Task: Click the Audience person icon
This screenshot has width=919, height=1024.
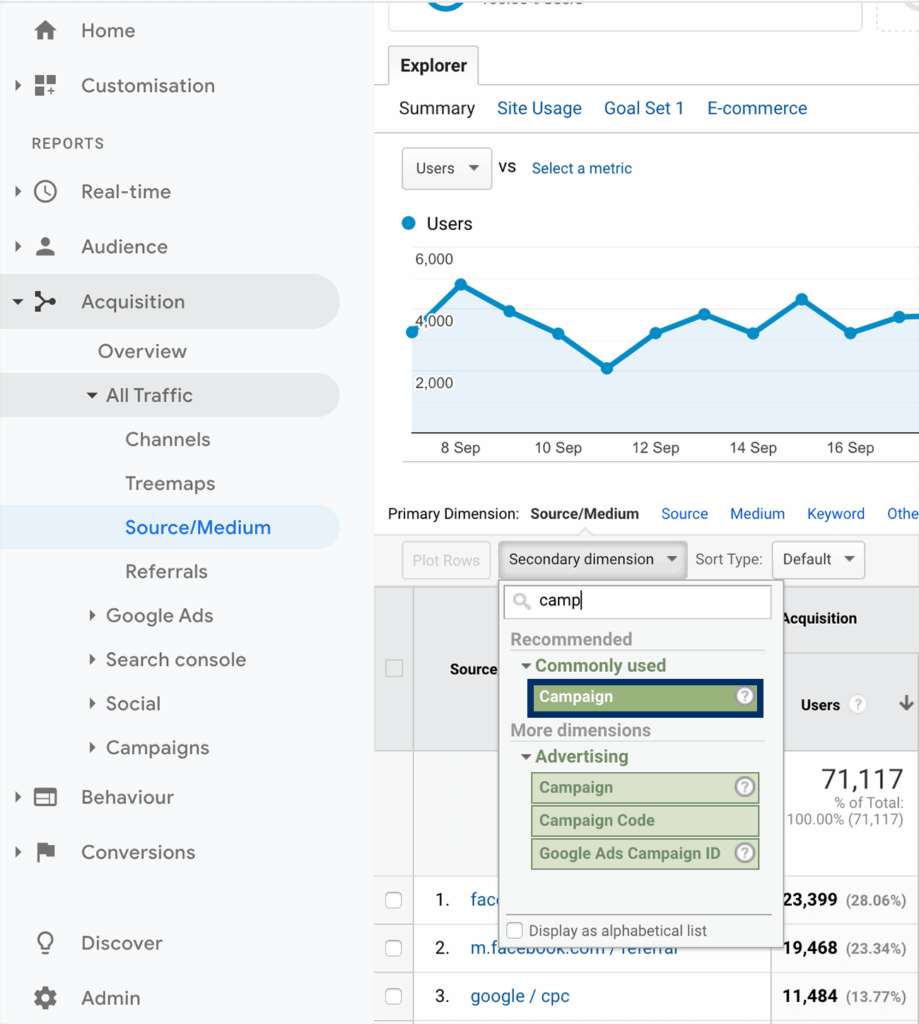Action: click(x=45, y=247)
